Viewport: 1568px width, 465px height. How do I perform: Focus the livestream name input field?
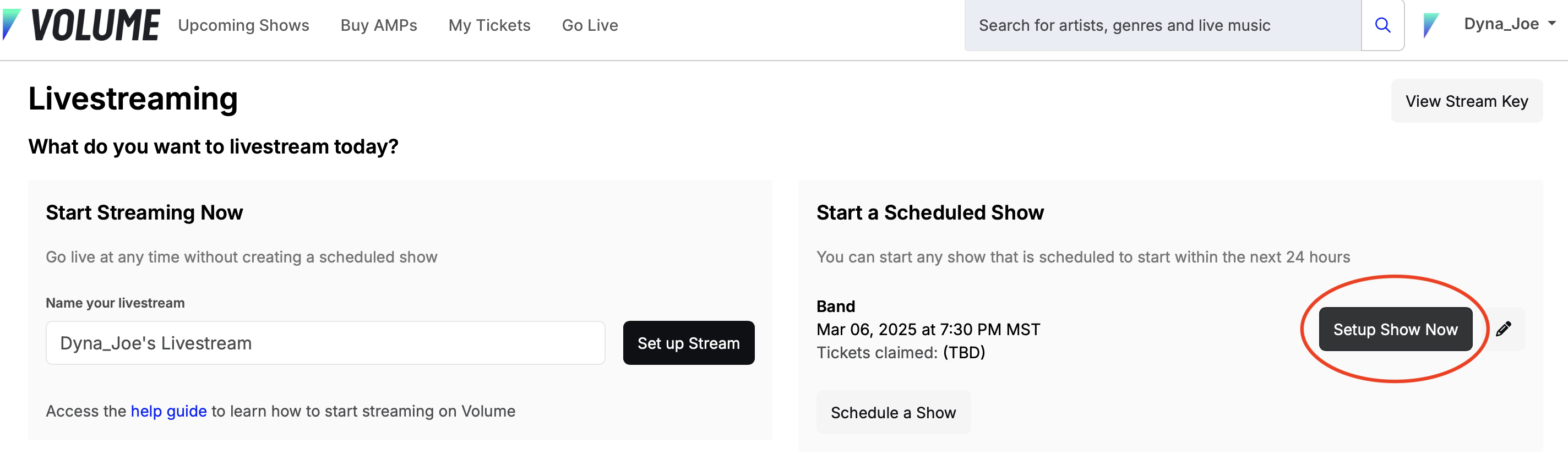[x=325, y=343]
